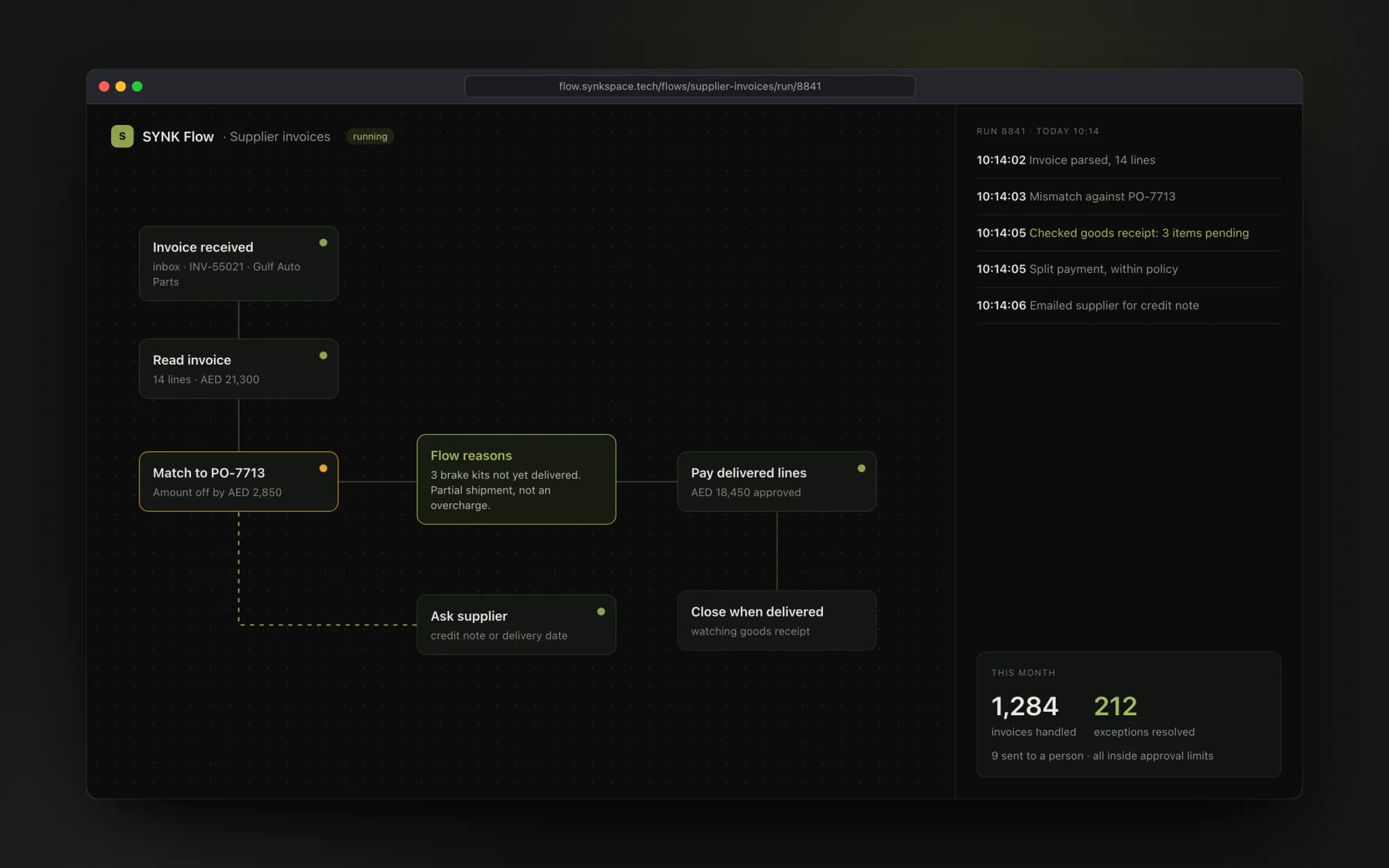Click the status dot on Pay delivered lines node
Image resolution: width=1389 pixels, height=868 pixels.
coord(861,469)
